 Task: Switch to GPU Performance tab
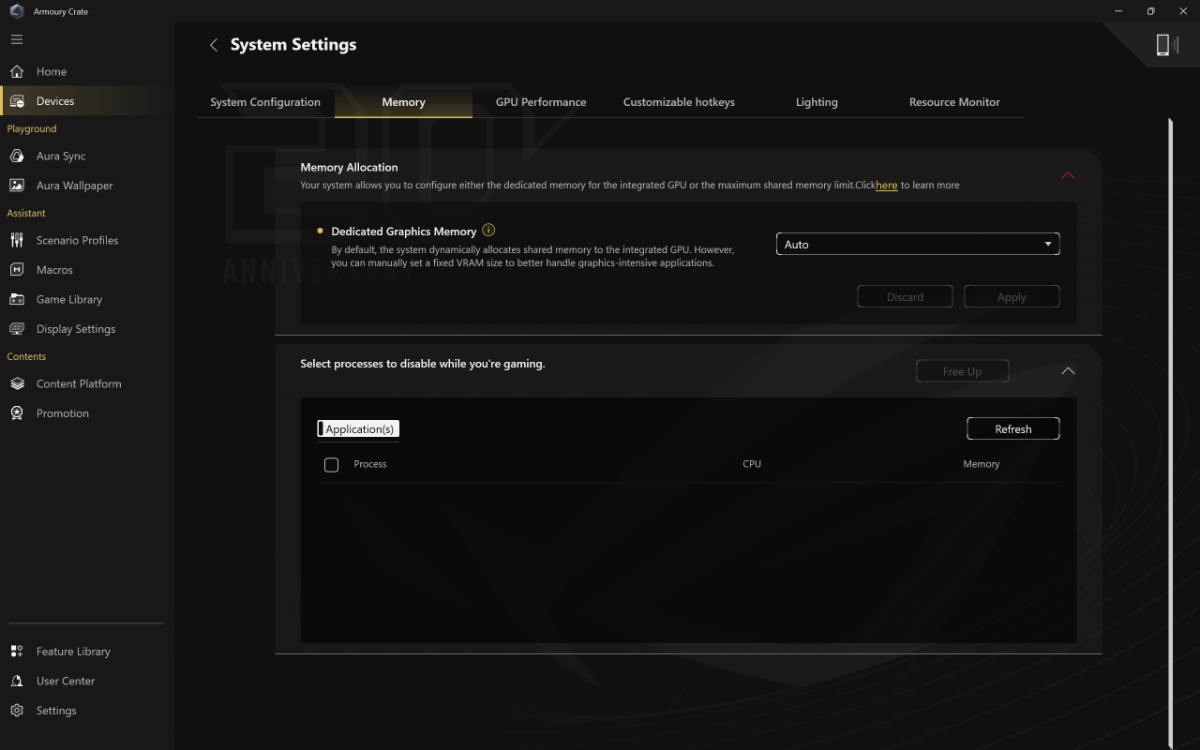click(x=541, y=102)
